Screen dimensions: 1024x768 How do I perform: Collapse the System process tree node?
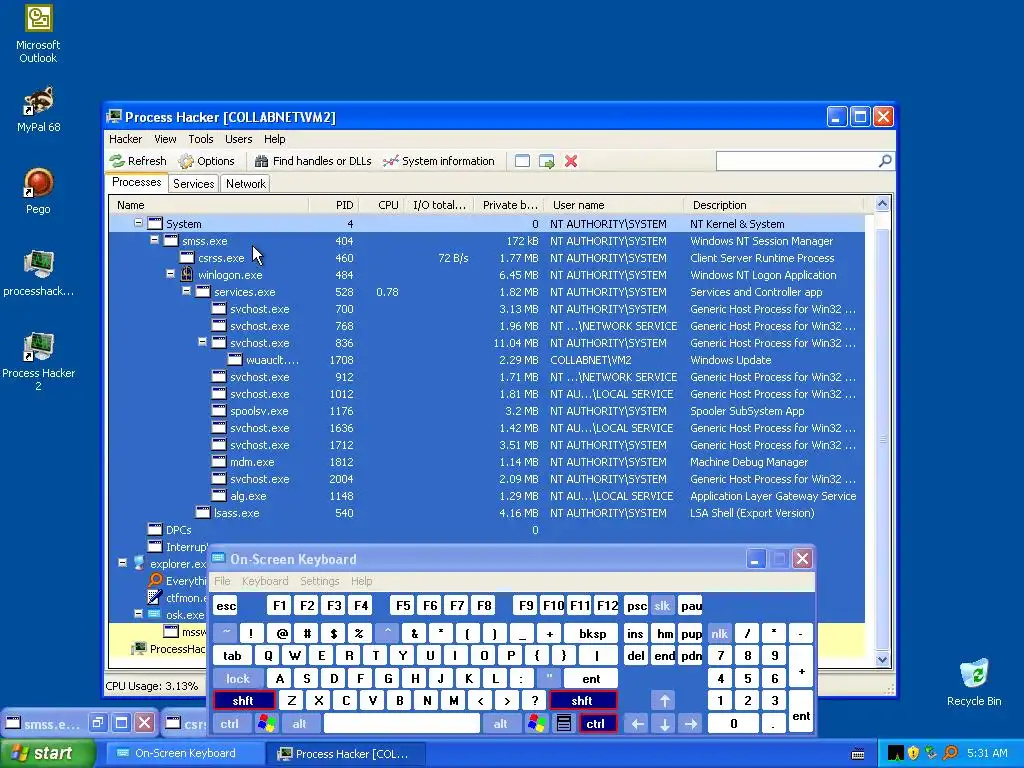138,223
